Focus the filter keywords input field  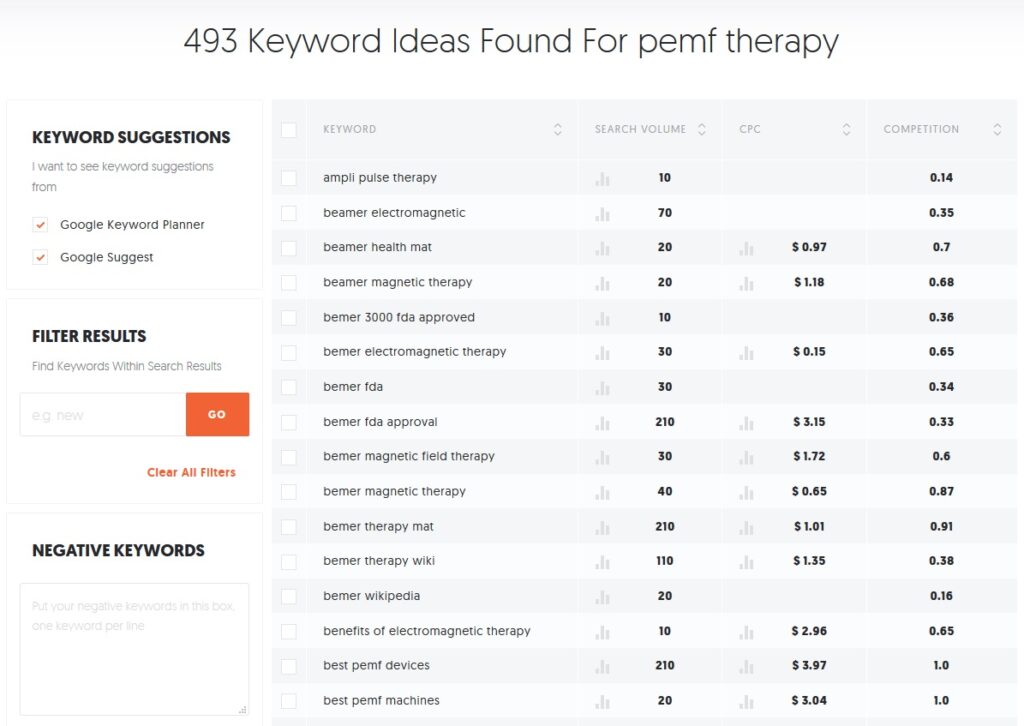coord(103,414)
